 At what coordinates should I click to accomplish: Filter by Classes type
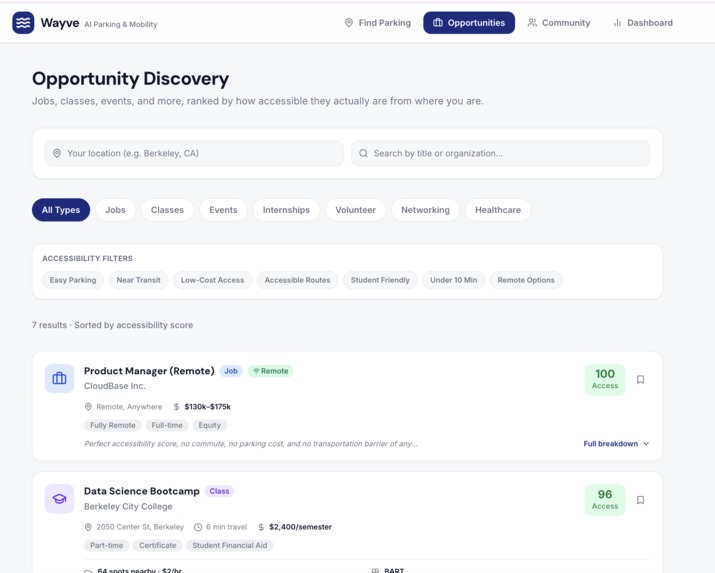click(x=167, y=210)
